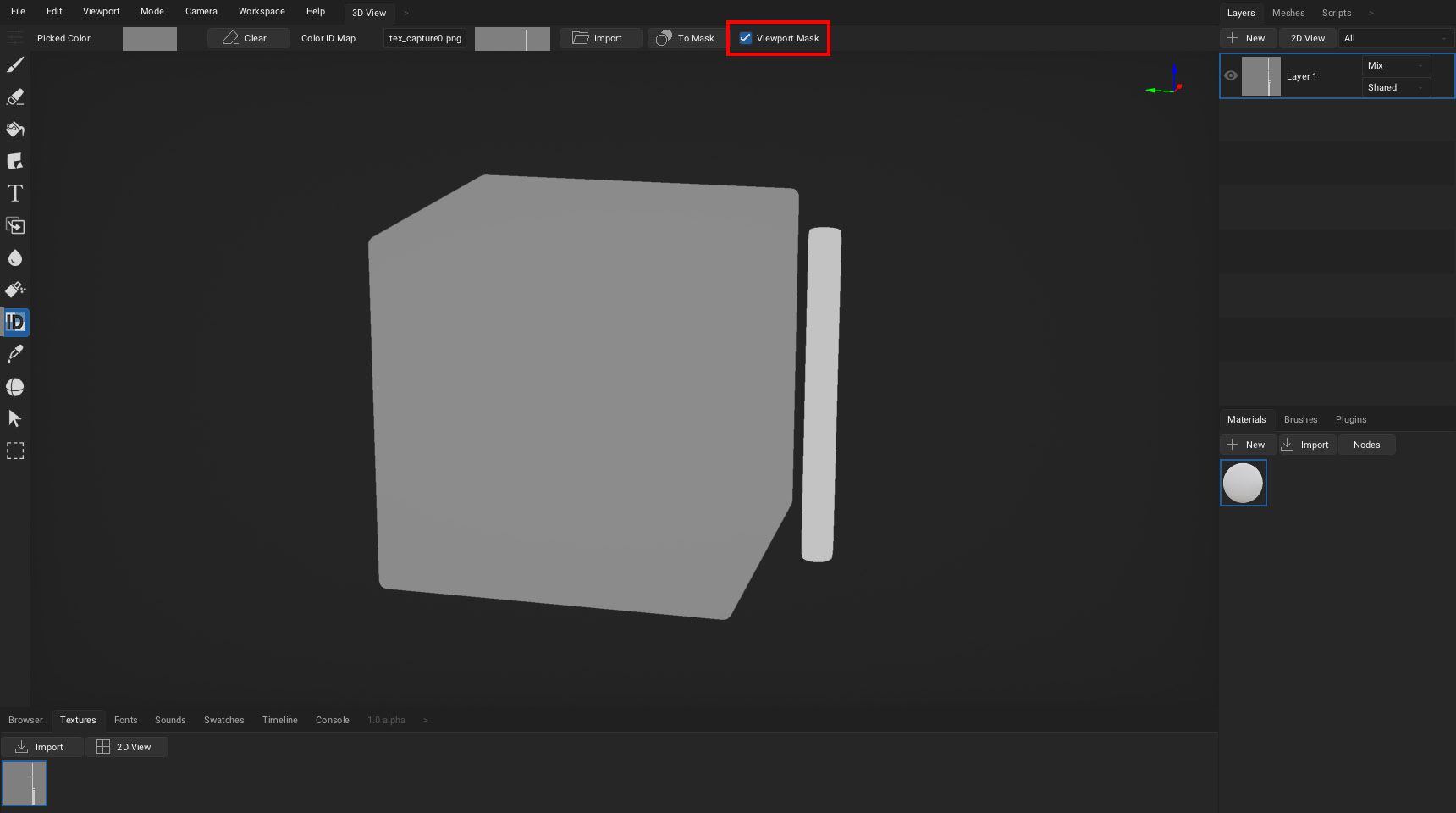Open the Camera menu
Image resolution: width=1456 pixels, height=813 pixels.
pos(201,11)
